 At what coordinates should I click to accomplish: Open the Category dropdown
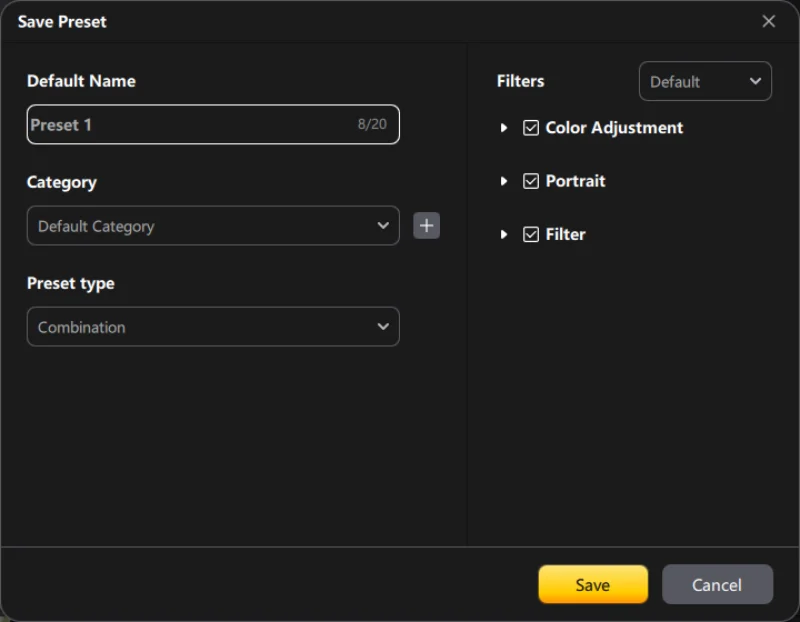(x=213, y=225)
